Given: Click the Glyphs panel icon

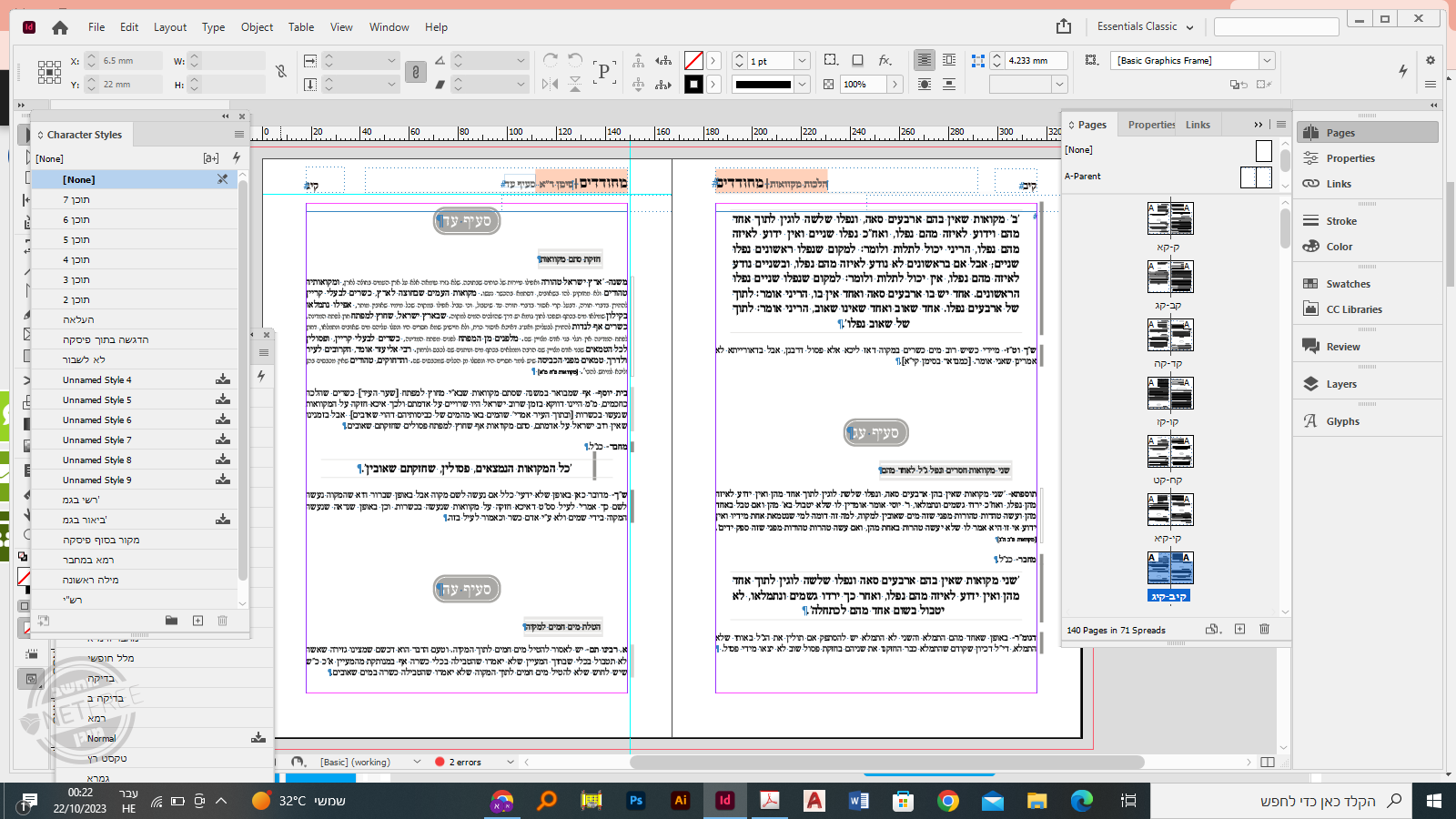Looking at the screenshot, I should [1310, 421].
